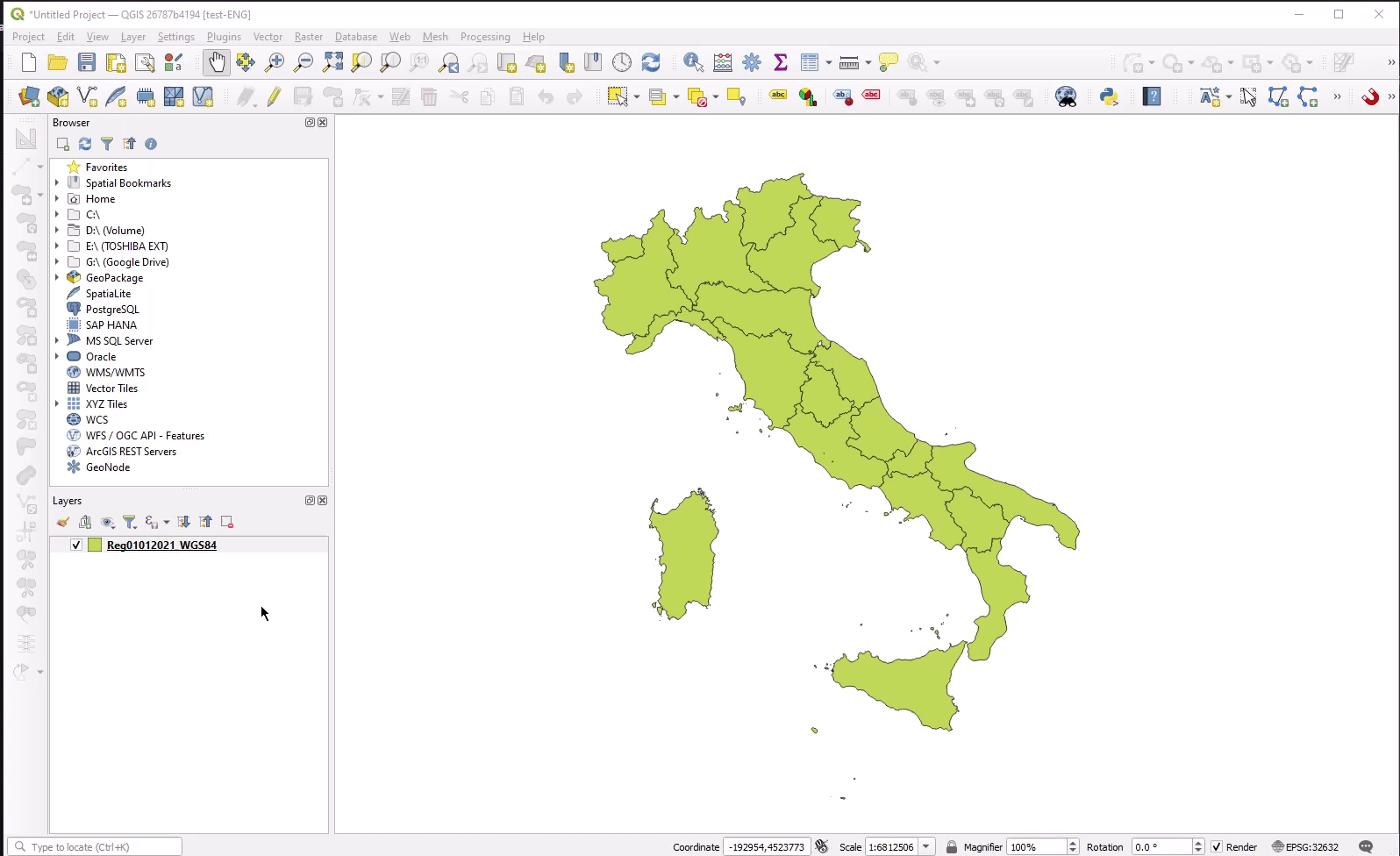Screen dimensions: 1400x856
Task: Toggle the scale lock icon
Action: [952, 847]
